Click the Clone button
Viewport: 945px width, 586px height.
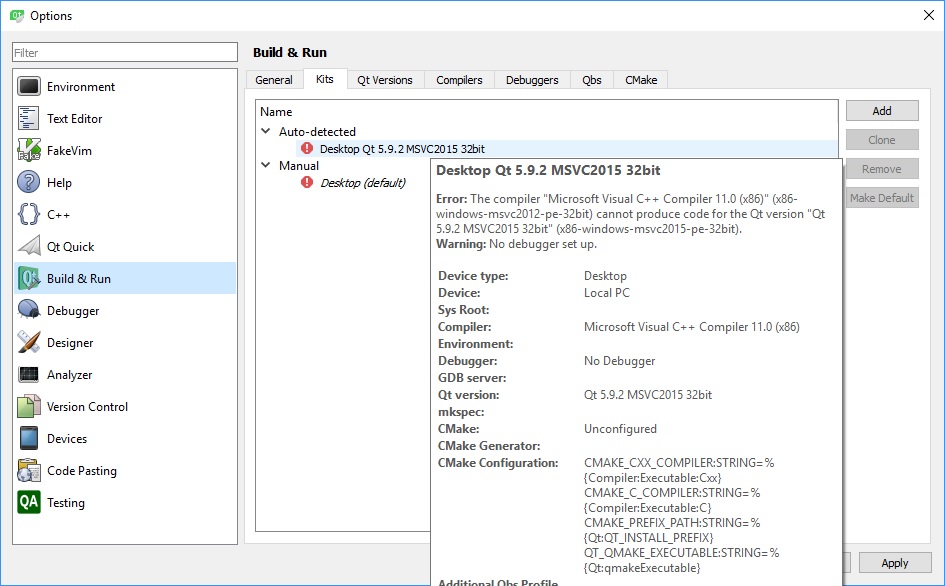tap(882, 140)
